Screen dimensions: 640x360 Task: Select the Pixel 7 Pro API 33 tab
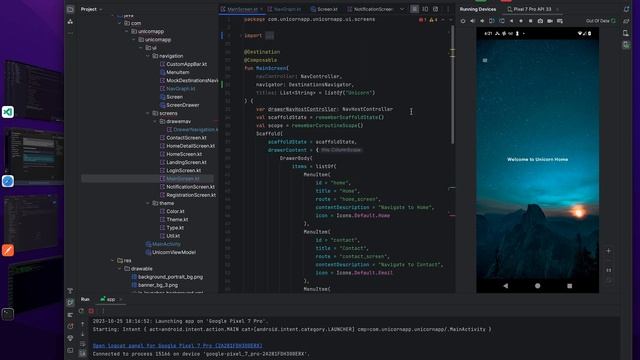[532, 9]
